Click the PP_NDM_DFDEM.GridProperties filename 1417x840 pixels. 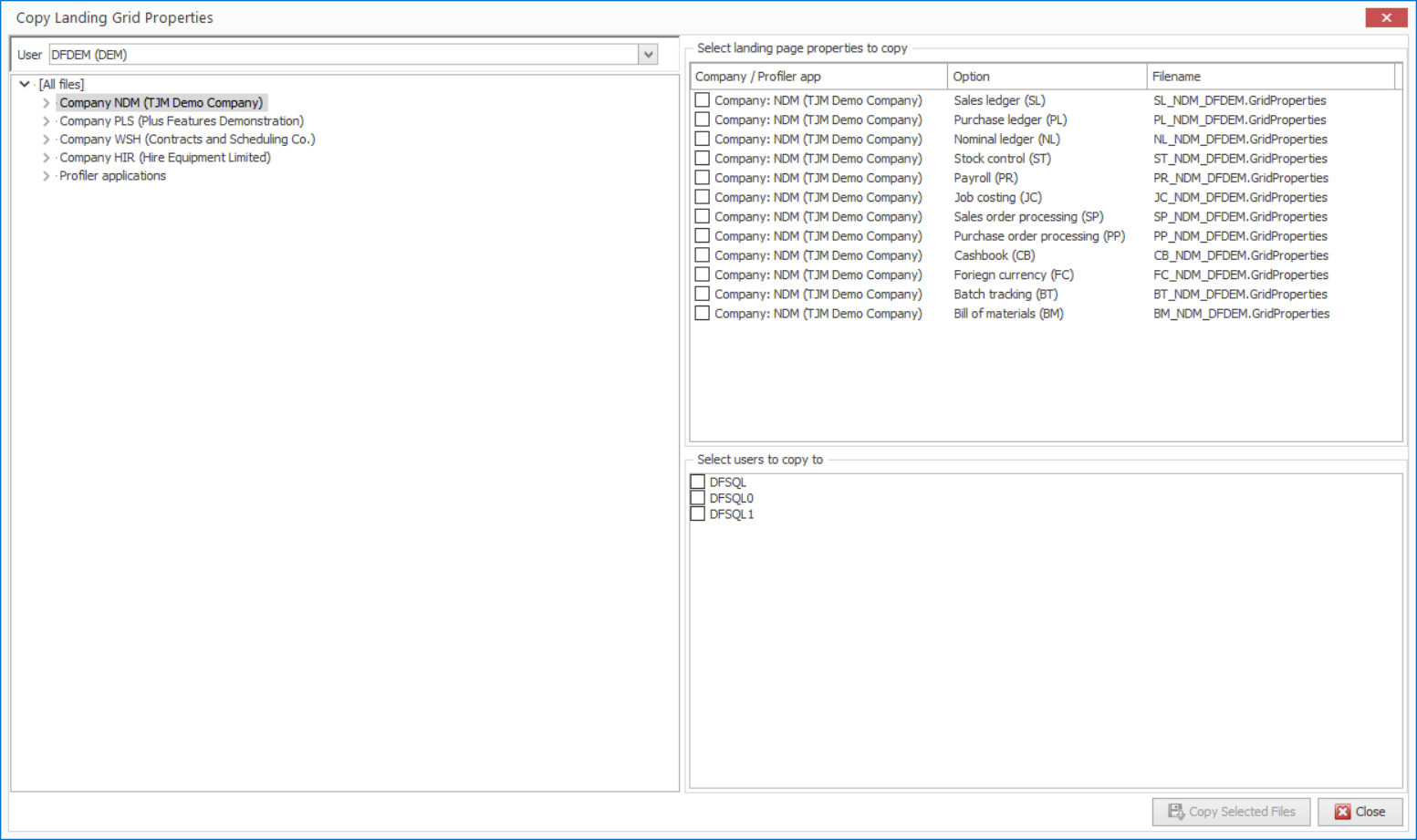1240,235
